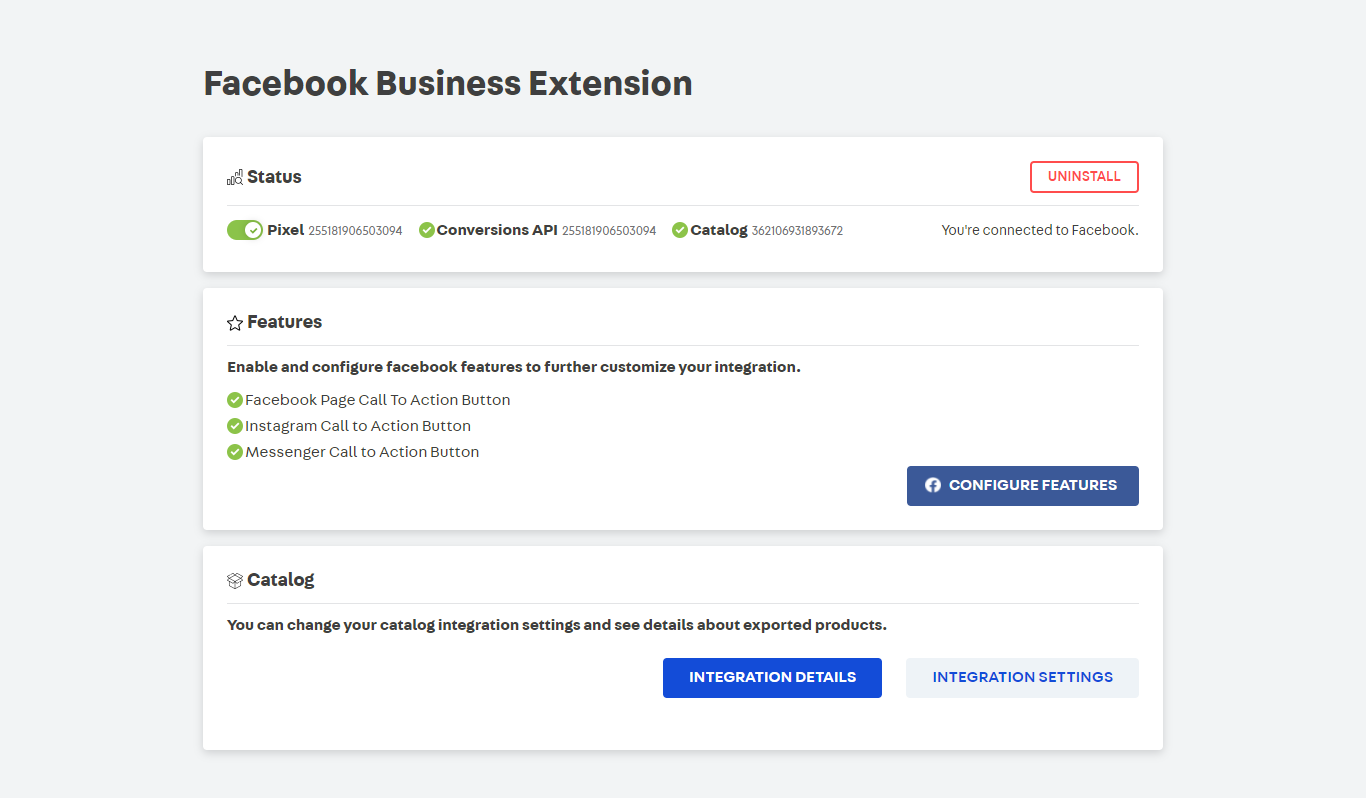The width and height of the screenshot is (1366, 798).
Task: View Integration Details
Action: pos(772,678)
